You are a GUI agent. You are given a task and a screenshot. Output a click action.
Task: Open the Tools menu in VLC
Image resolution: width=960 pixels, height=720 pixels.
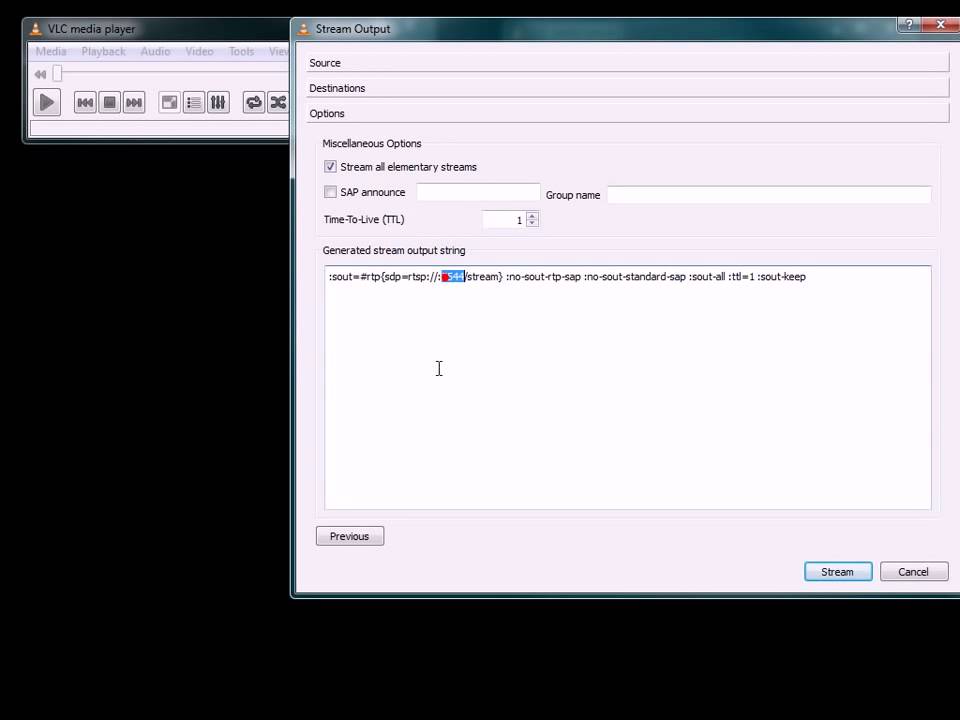241,51
